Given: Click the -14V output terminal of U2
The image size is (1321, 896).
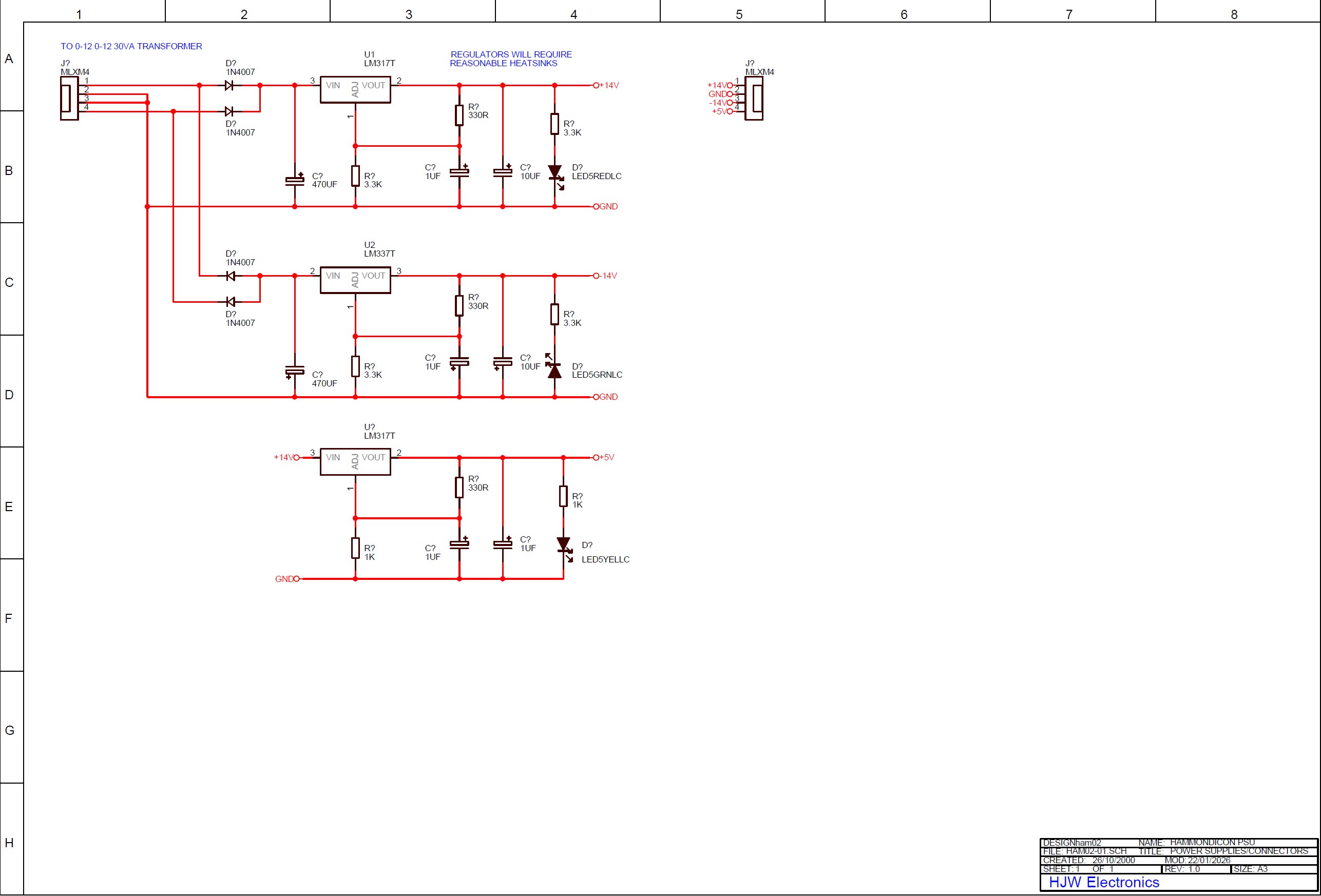Looking at the screenshot, I should click(x=596, y=276).
